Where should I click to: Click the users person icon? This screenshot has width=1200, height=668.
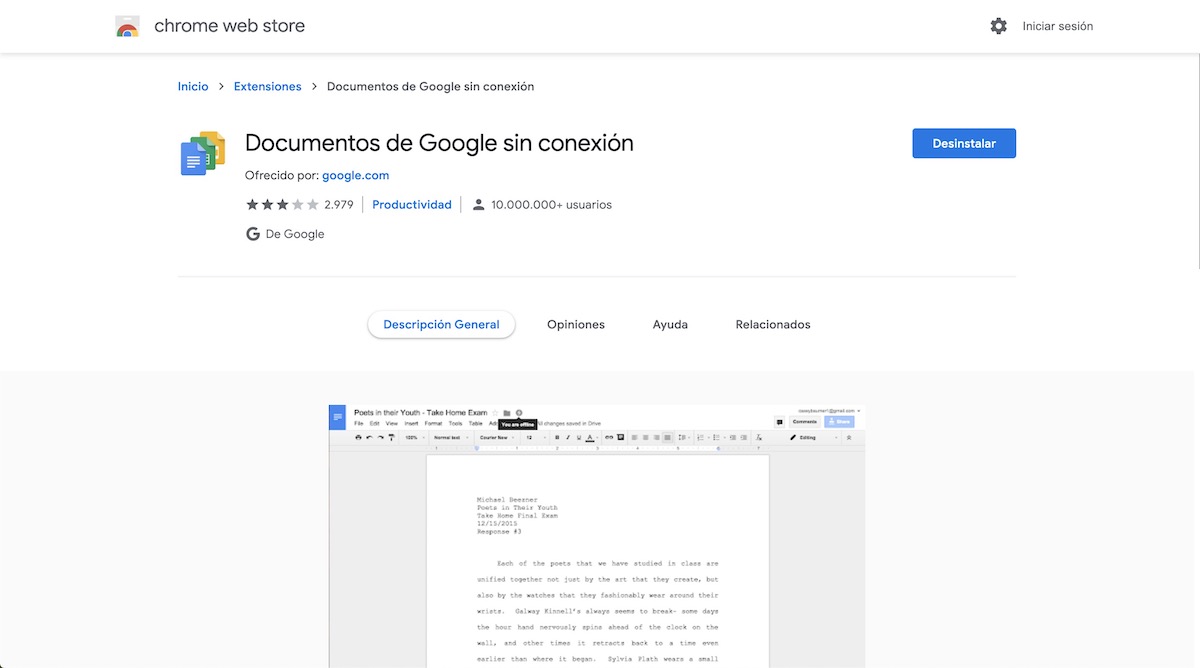(478, 205)
